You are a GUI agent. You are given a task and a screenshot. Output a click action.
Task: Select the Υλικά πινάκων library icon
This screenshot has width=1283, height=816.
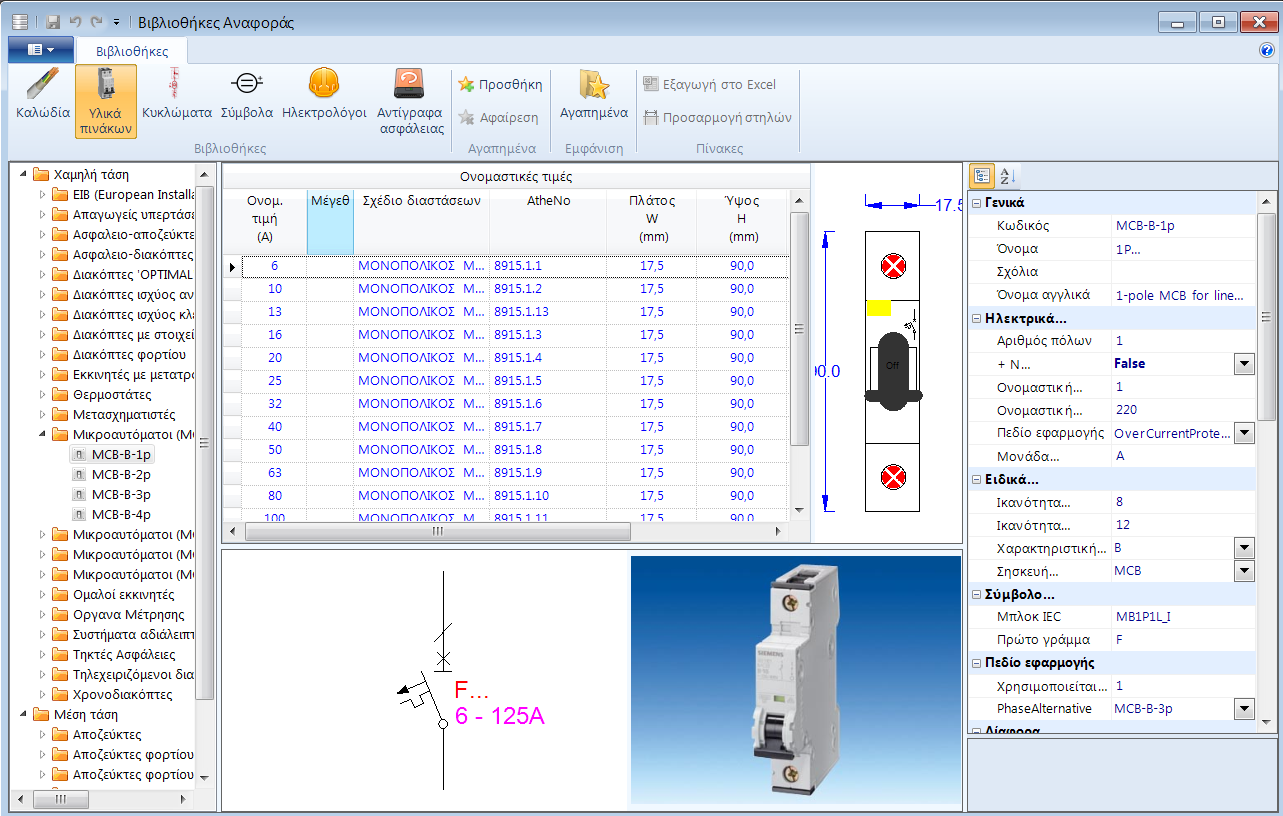tap(104, 95)
